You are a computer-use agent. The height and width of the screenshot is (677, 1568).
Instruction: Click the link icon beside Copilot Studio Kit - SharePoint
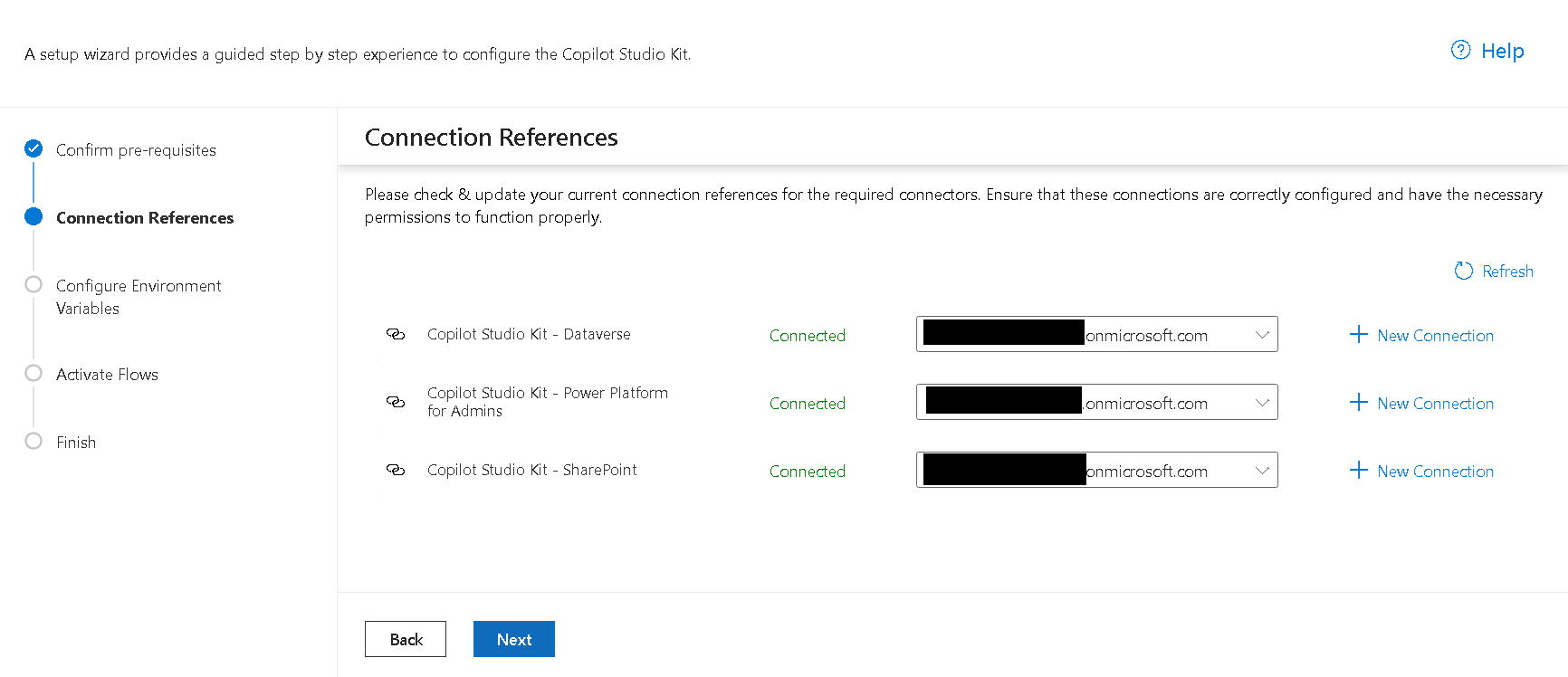(396, 470)
